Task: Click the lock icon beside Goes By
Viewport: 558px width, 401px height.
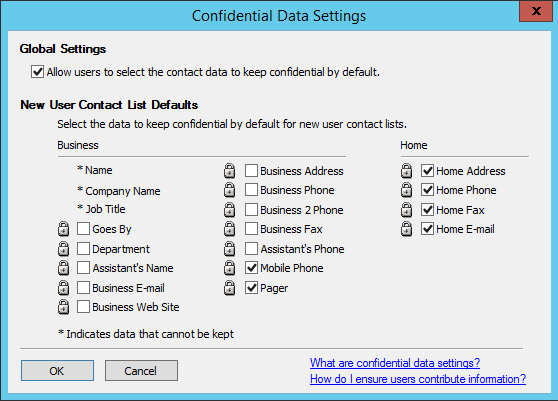Action: pyautogui.click(x=63, y=229)
